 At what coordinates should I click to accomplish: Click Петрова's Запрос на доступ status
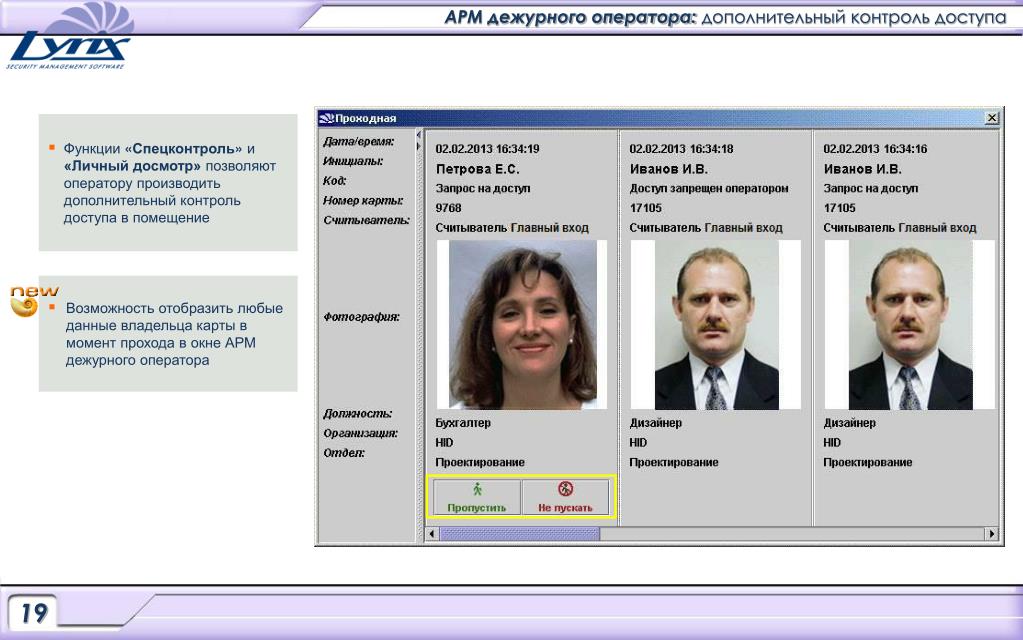[x=483, y=189]
